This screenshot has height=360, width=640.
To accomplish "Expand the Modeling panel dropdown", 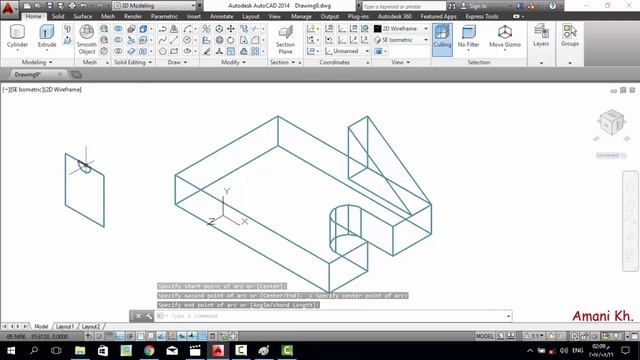I will click(37, 62).
